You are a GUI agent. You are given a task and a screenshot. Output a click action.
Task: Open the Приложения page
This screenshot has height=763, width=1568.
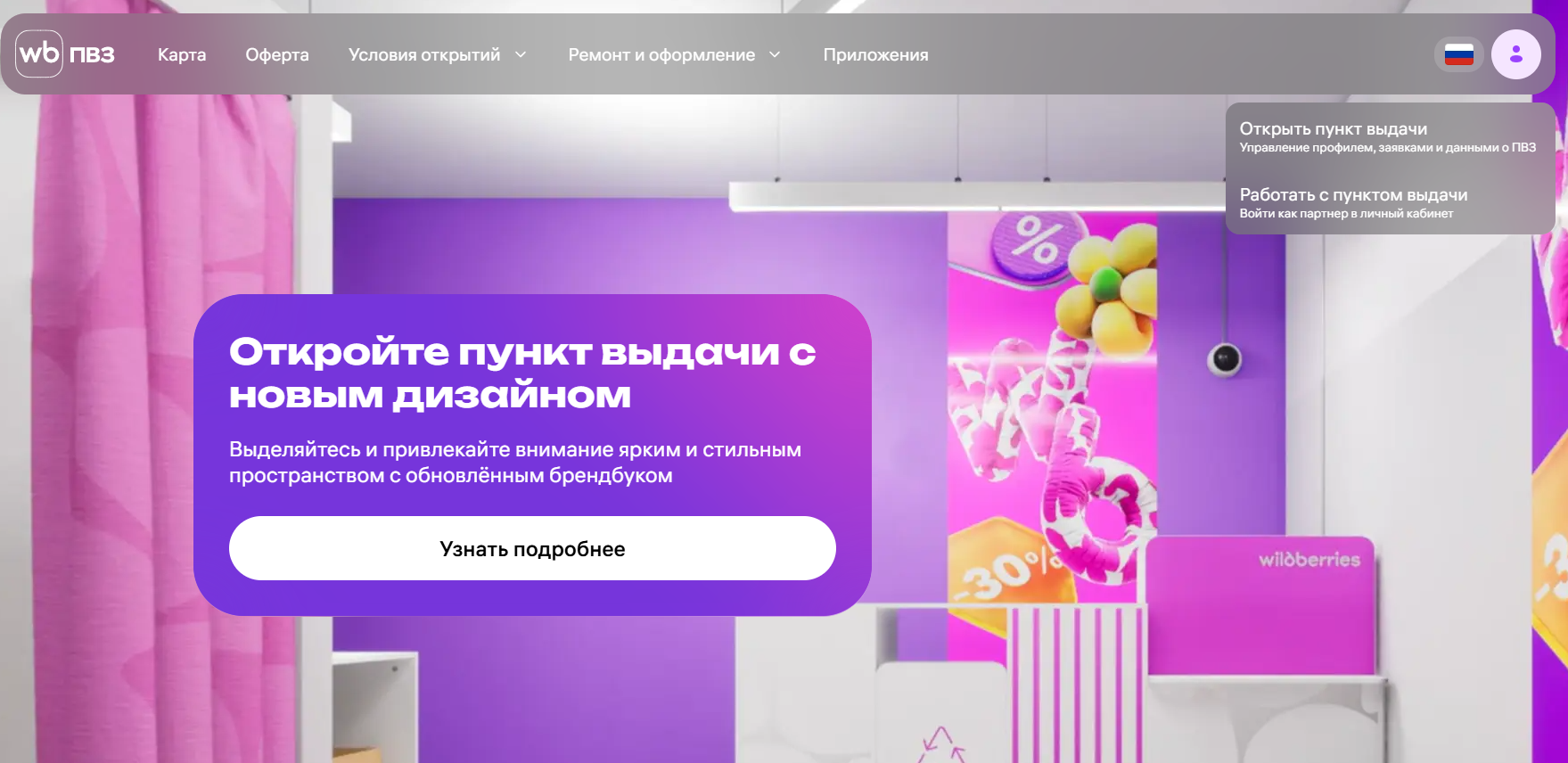tap(875, 54)
